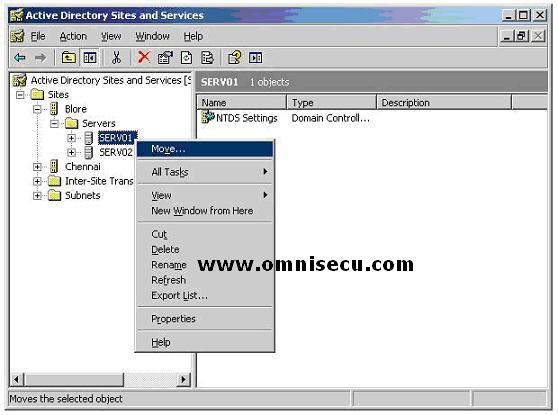558x415 pixels.
Task: Select the SERV01 tree item label
Action: pos(116,138)
